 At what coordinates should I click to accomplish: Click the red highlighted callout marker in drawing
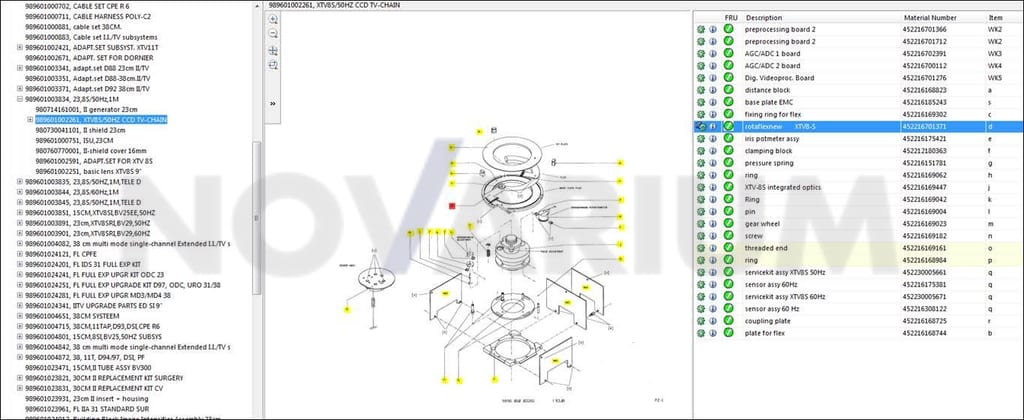tap(452, 206)
